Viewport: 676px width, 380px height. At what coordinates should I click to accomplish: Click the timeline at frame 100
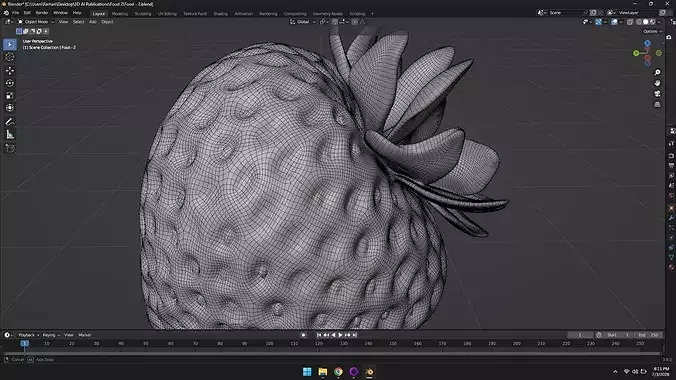pyautogui.click(x=269, y=344)
